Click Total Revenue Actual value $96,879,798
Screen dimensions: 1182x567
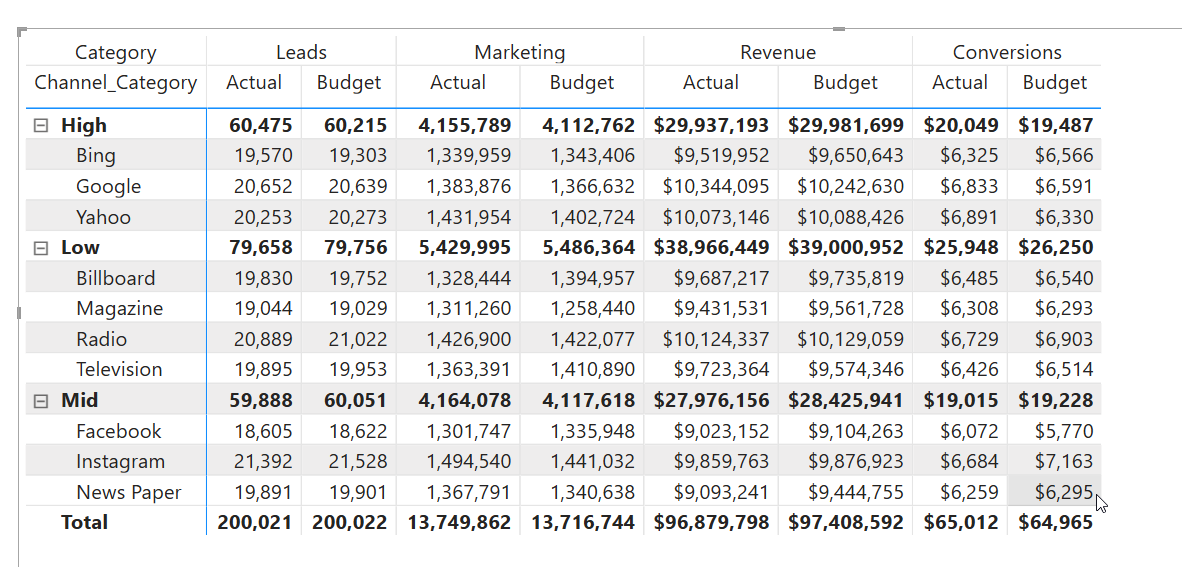point(711,523)
